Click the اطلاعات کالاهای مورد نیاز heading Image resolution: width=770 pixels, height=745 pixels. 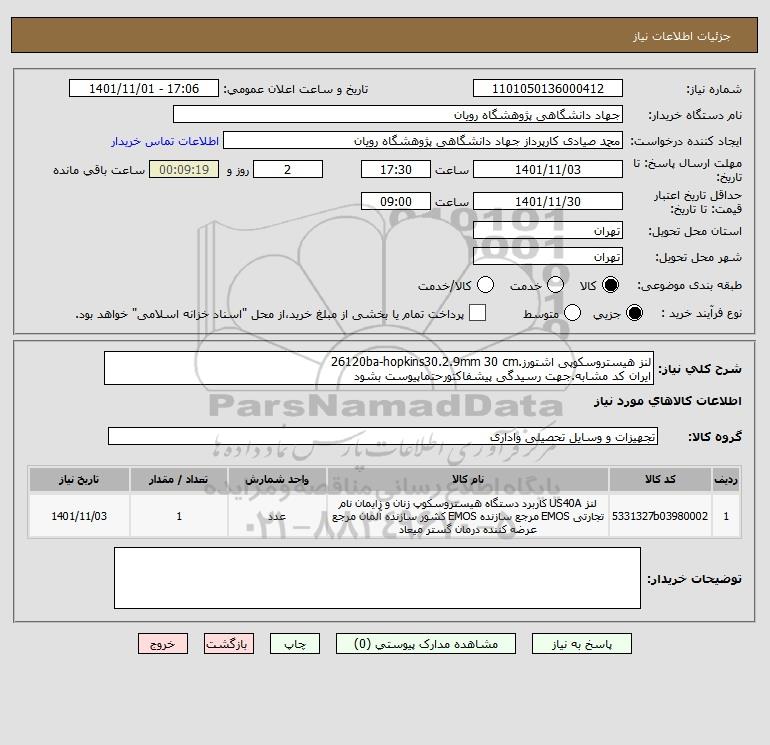pos(668,401)
